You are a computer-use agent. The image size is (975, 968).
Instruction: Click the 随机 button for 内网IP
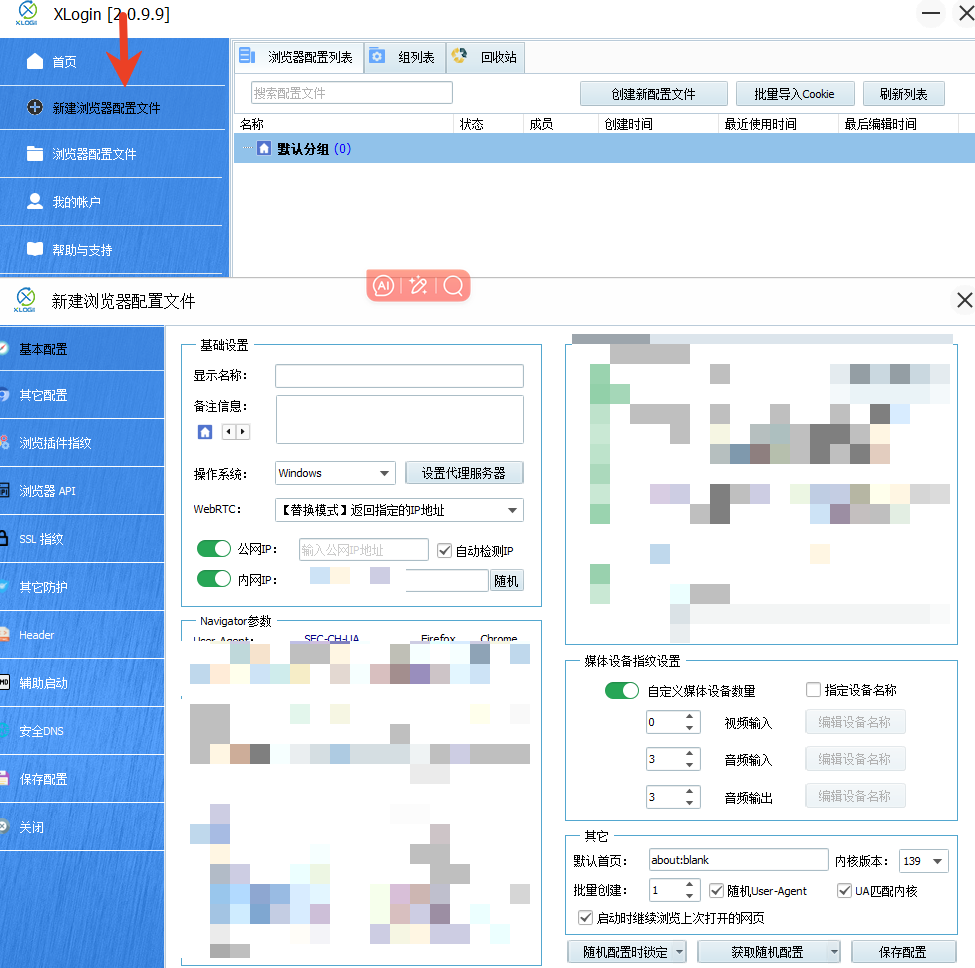point(506,581)
